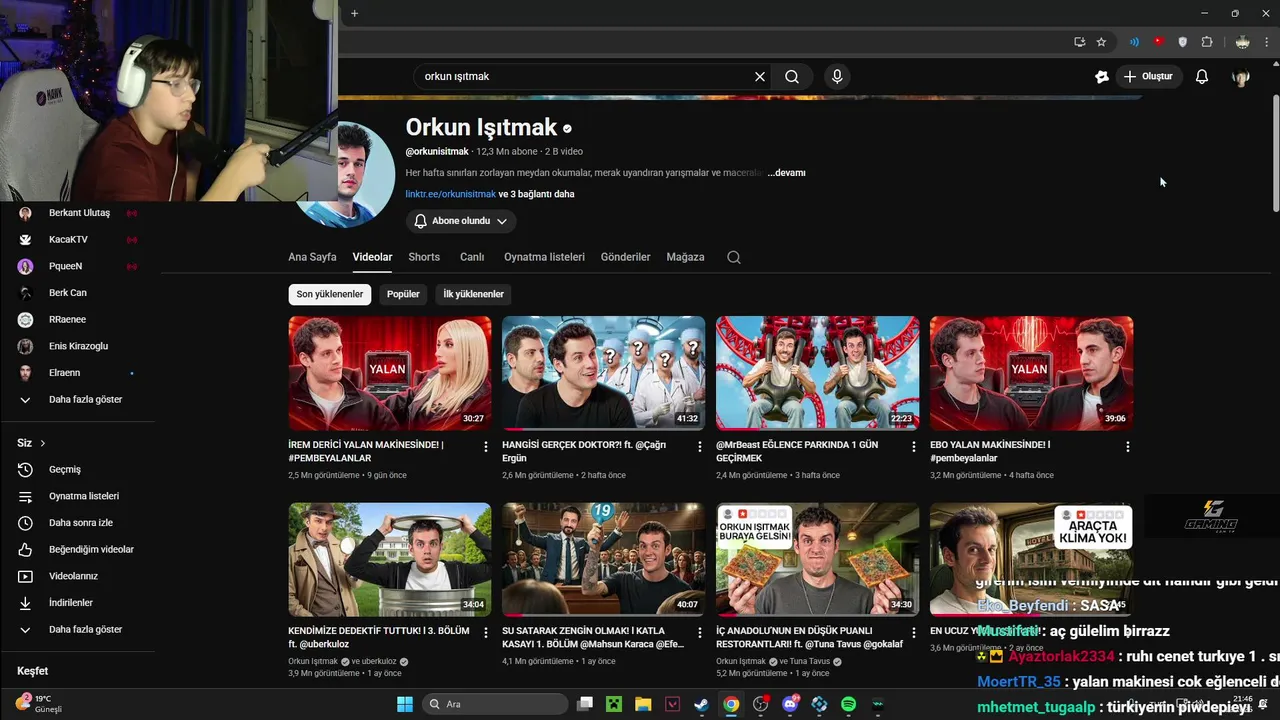Open the Chrome three-dot menu
The image size is (1280, 720).
(x=1268, y=42)
